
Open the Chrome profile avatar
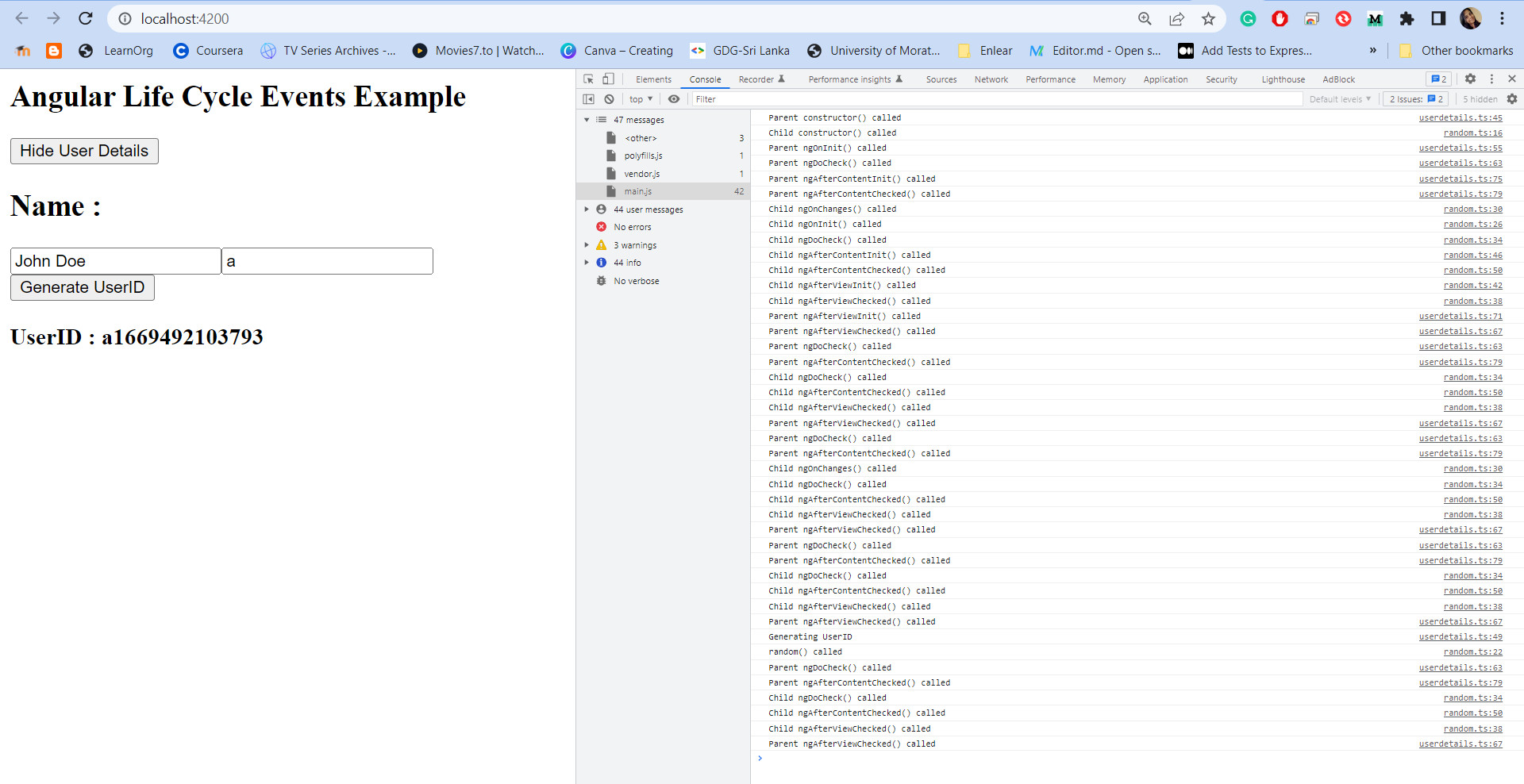click(x=1470, y=18)
